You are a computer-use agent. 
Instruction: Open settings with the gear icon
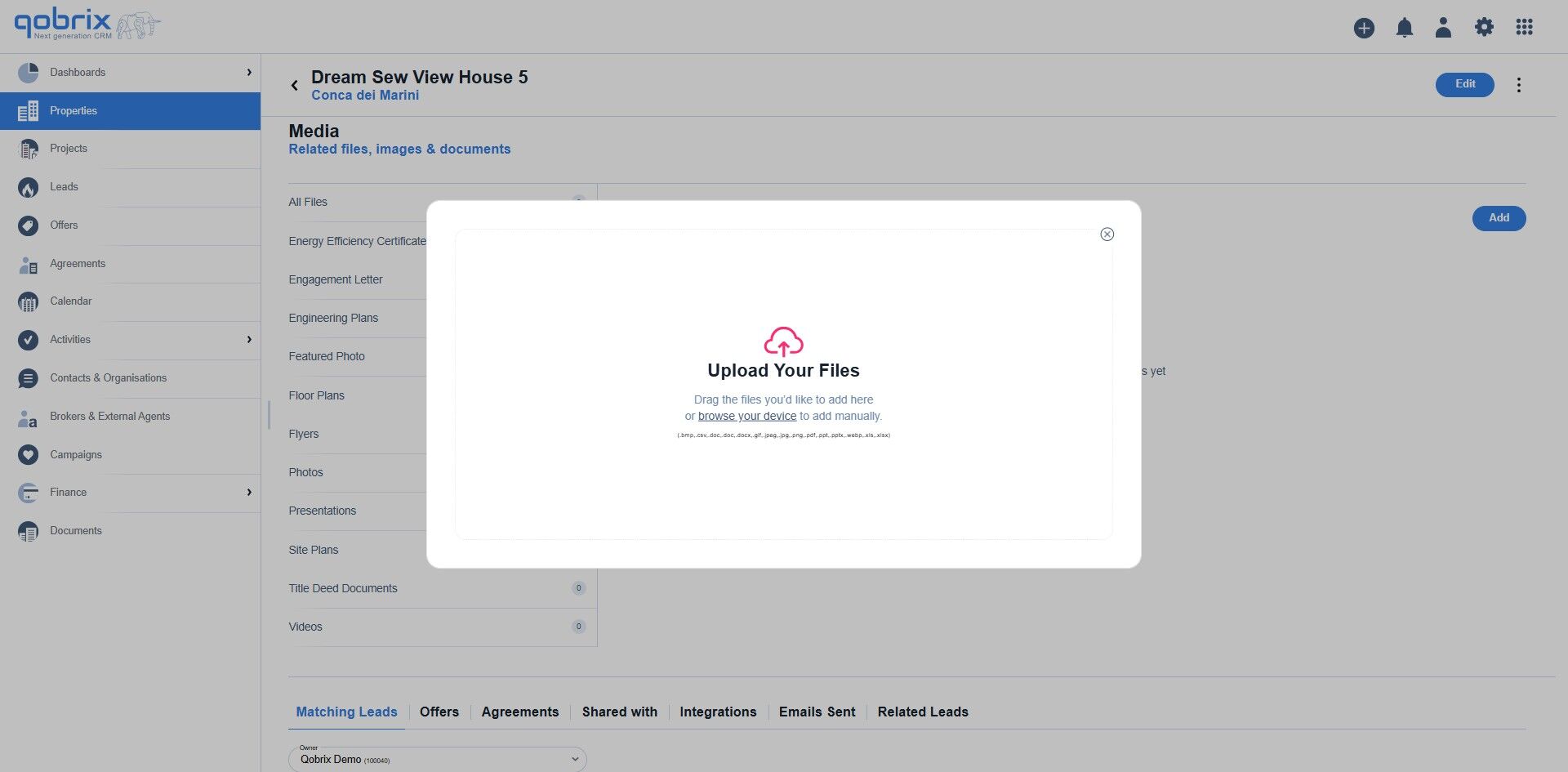(x=1484, y=27)
